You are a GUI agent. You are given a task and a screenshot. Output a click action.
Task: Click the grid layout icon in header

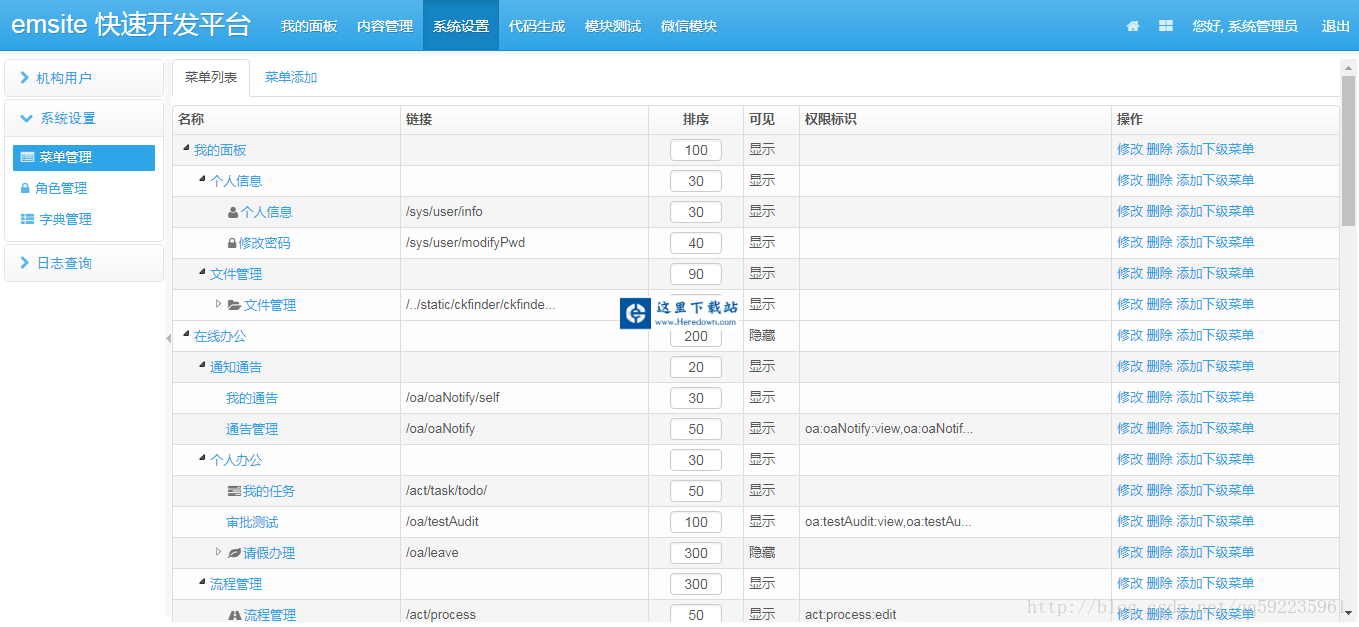coord(1166,26)
